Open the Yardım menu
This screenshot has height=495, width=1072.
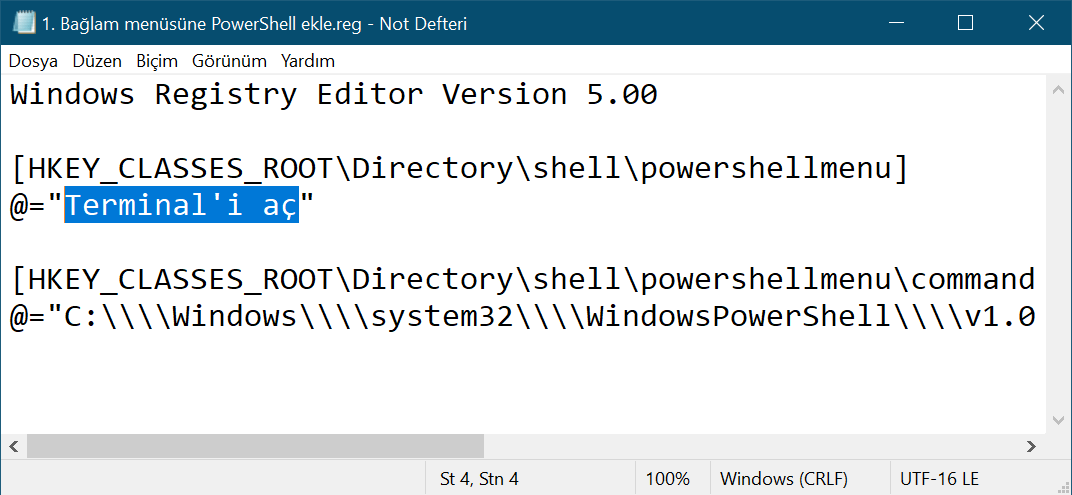(x=308, y=61)
